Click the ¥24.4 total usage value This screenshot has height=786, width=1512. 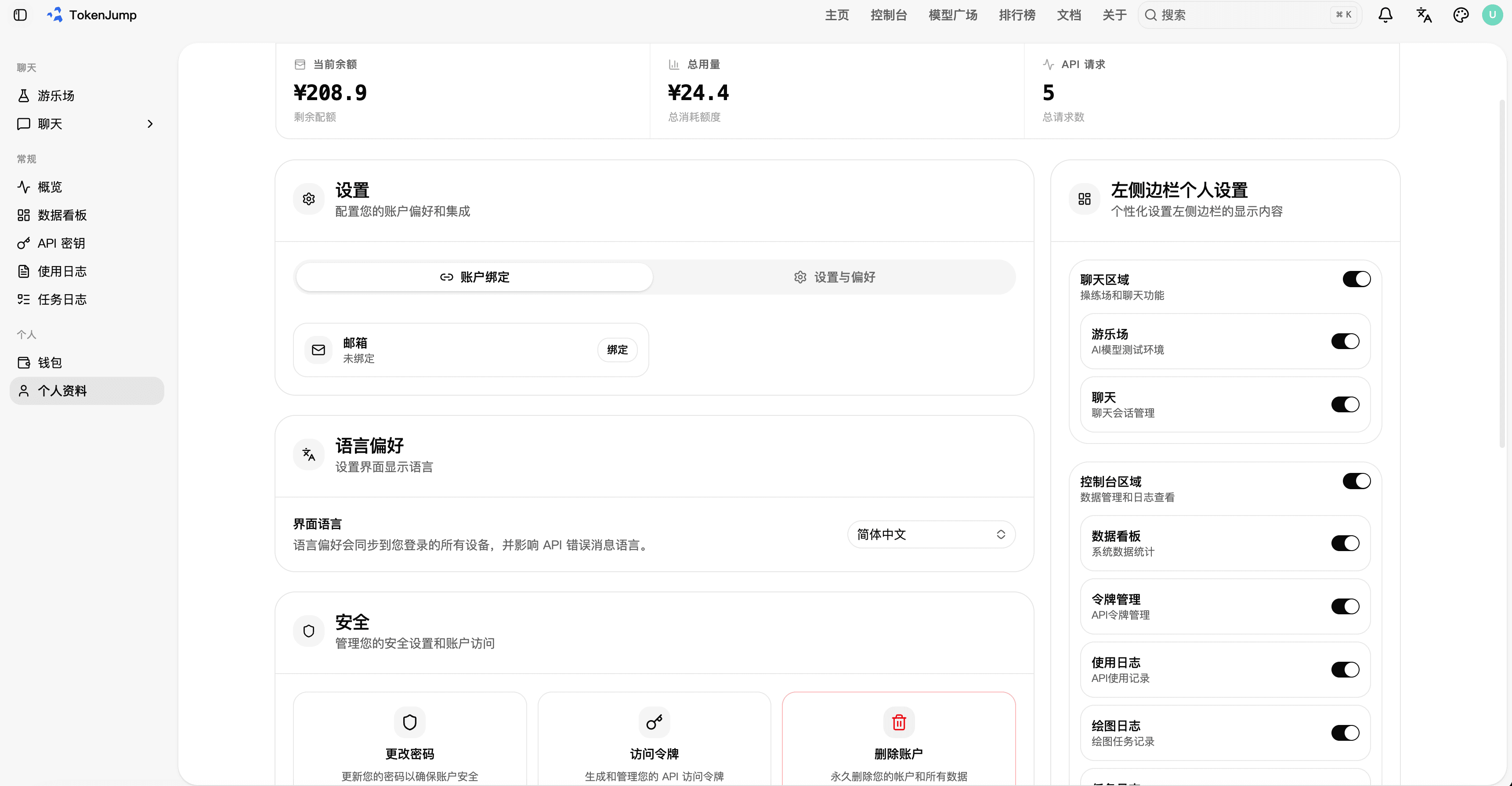tap(698, 93)
